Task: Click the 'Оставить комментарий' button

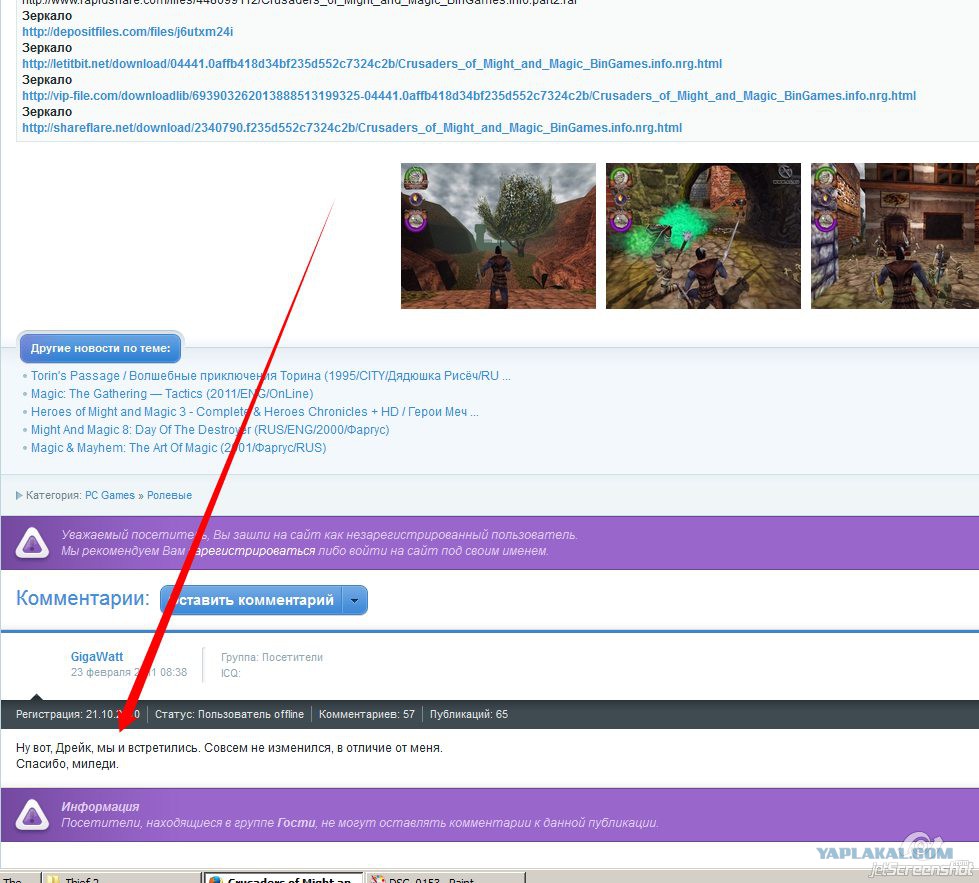Action: click(x=251, y=600)
